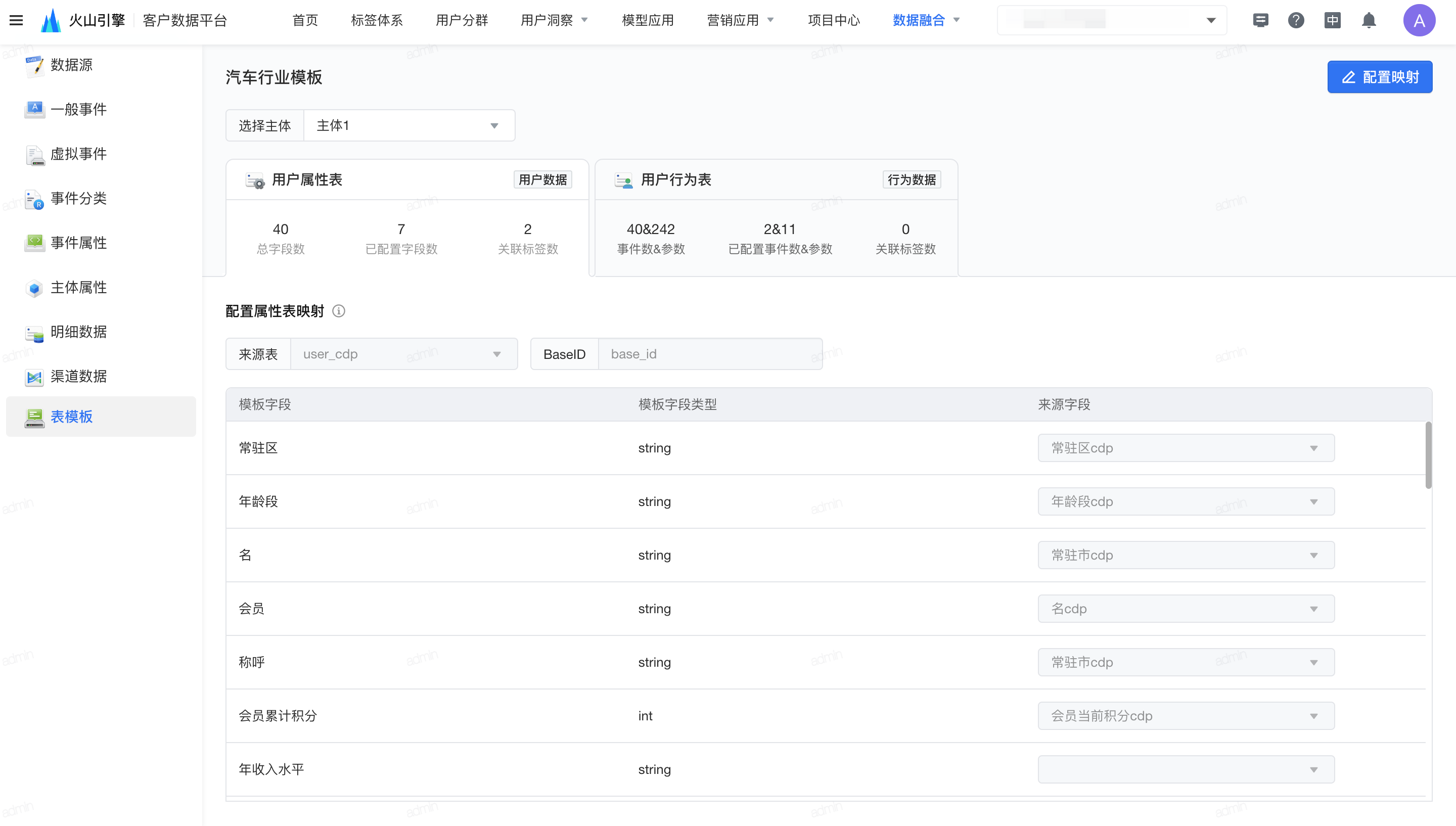Screen dimensions: 1456x826
Task: Click the 一般事件 sidebar icon
Action: [x=34, y=110]
